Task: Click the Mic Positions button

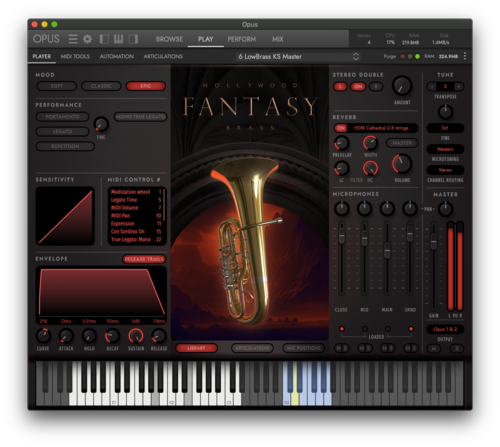Action: (x=304, y=348)
